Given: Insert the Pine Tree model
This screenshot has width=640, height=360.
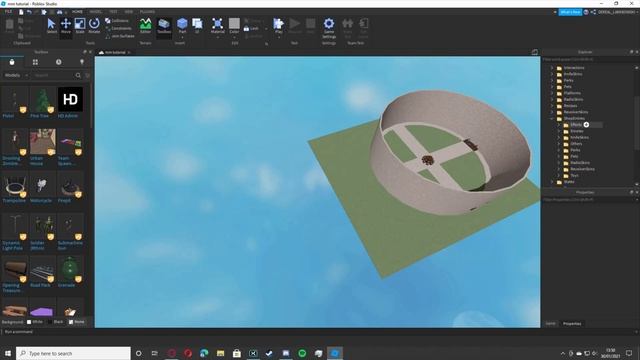Looking at the screenshot, I should pyautogui.click(x=42, y=102).
